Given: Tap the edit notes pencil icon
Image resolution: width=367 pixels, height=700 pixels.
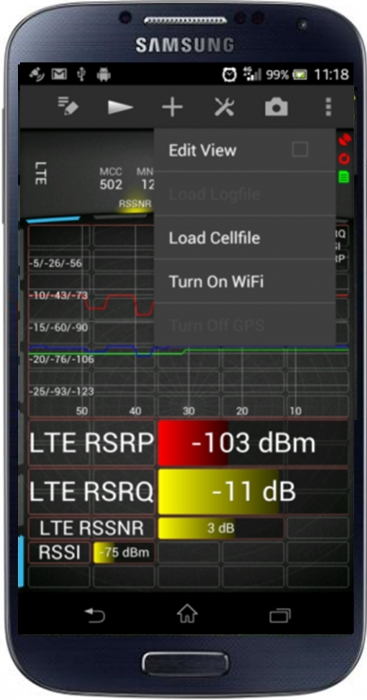Looking at the screenshot, I should [68, 107].
